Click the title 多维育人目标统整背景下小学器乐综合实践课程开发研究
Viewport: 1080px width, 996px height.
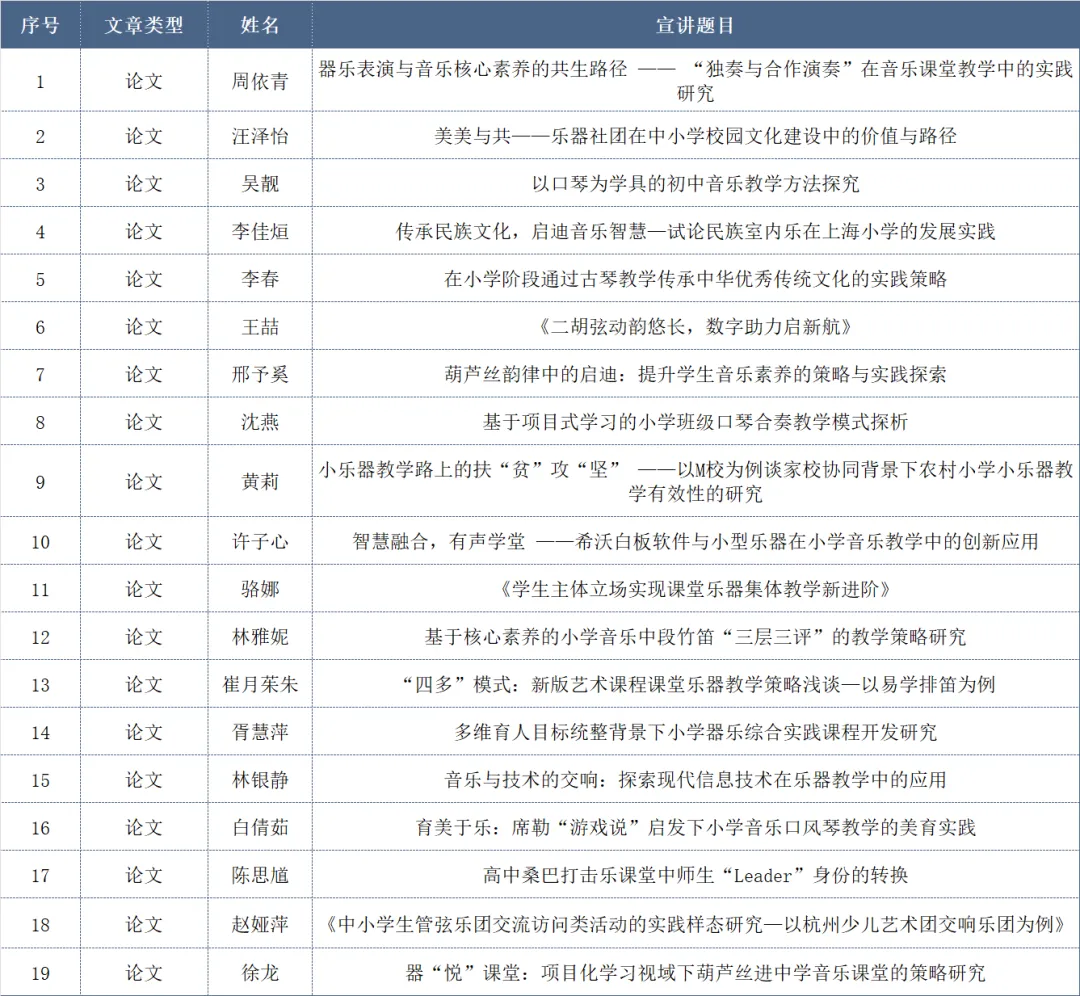pyautogui.click(x=695, y=732)
